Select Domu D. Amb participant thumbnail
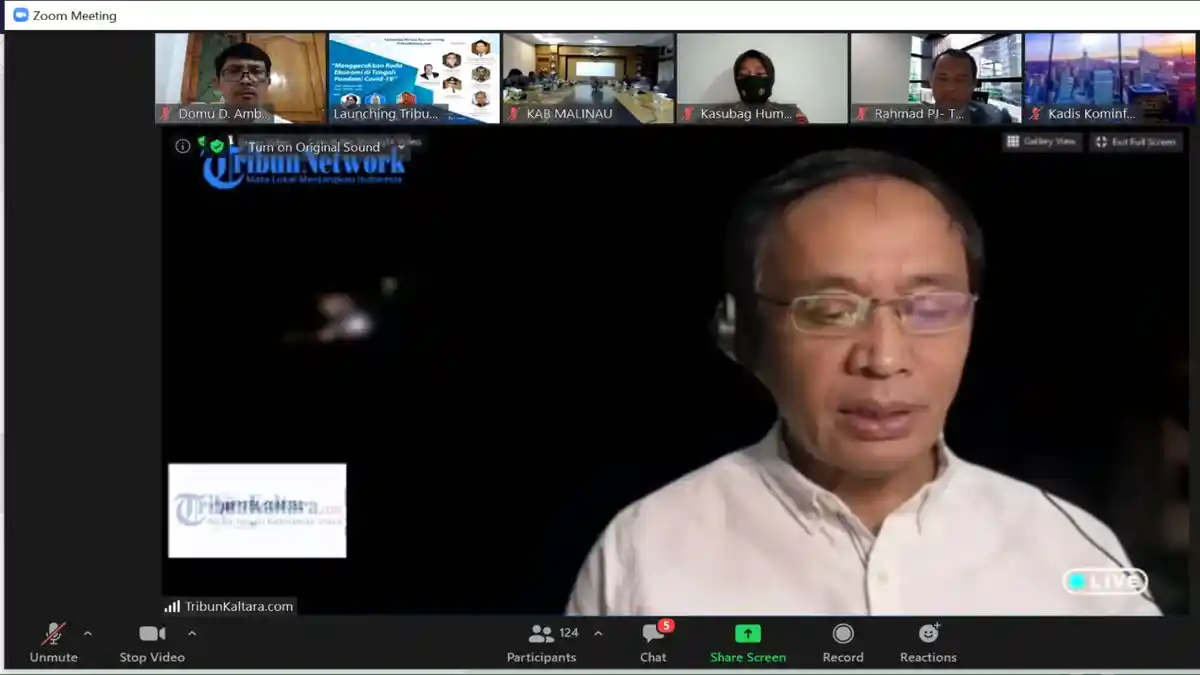 click(x=241, y=78)
